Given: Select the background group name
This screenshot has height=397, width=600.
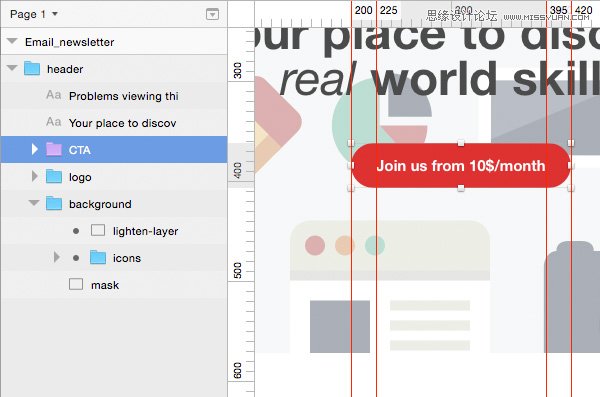Looking at the screenshot, I should pos(100,204).
